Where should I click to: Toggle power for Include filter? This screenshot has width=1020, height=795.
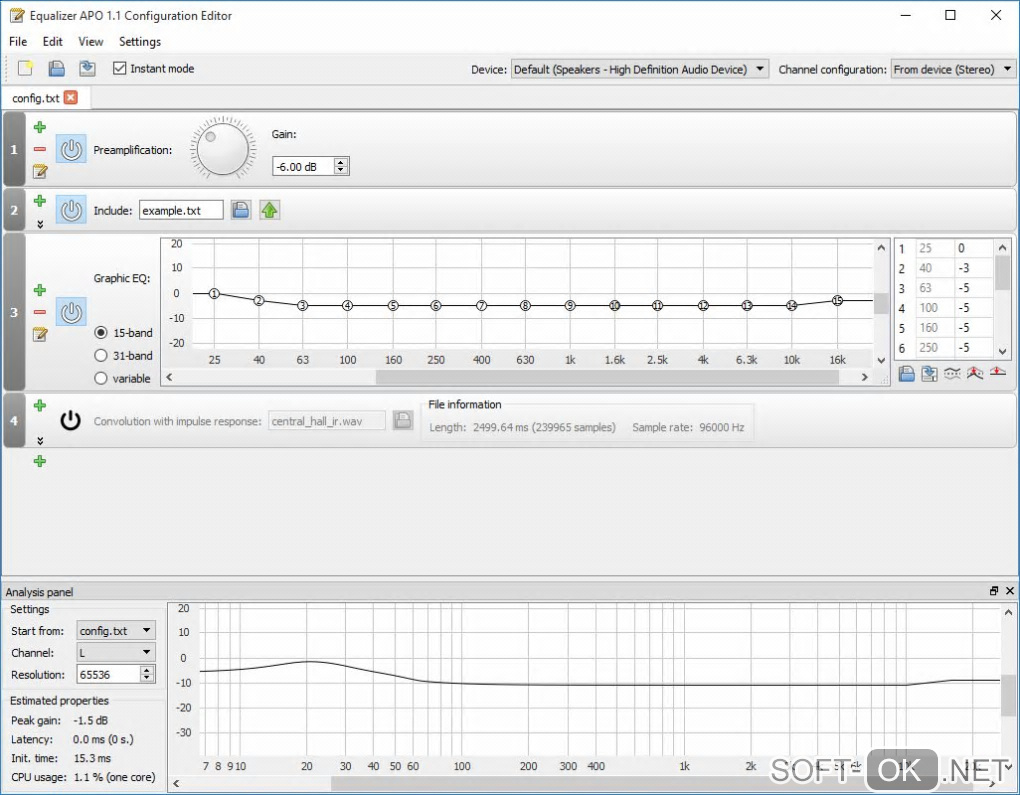coord(71,210)
